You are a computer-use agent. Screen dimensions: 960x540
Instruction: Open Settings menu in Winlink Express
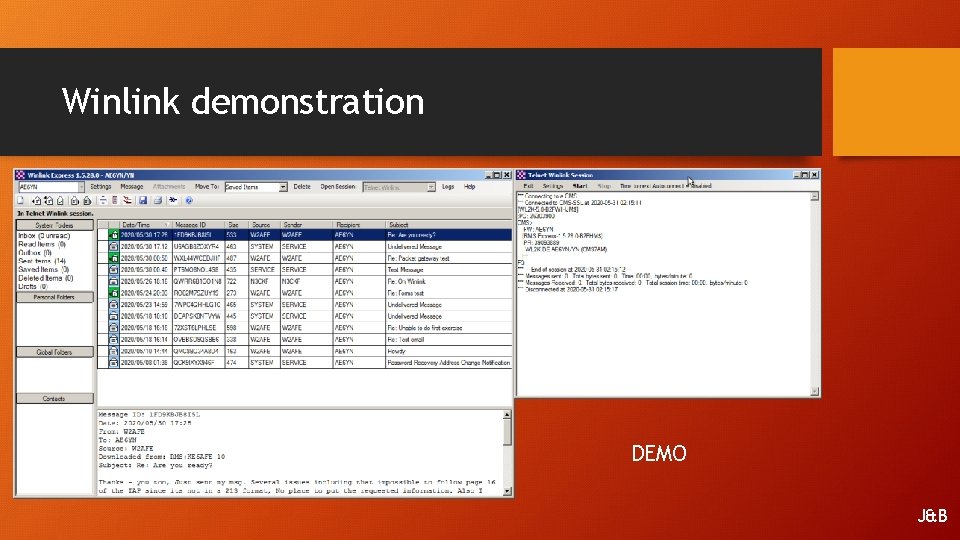(x=101, y=187)
